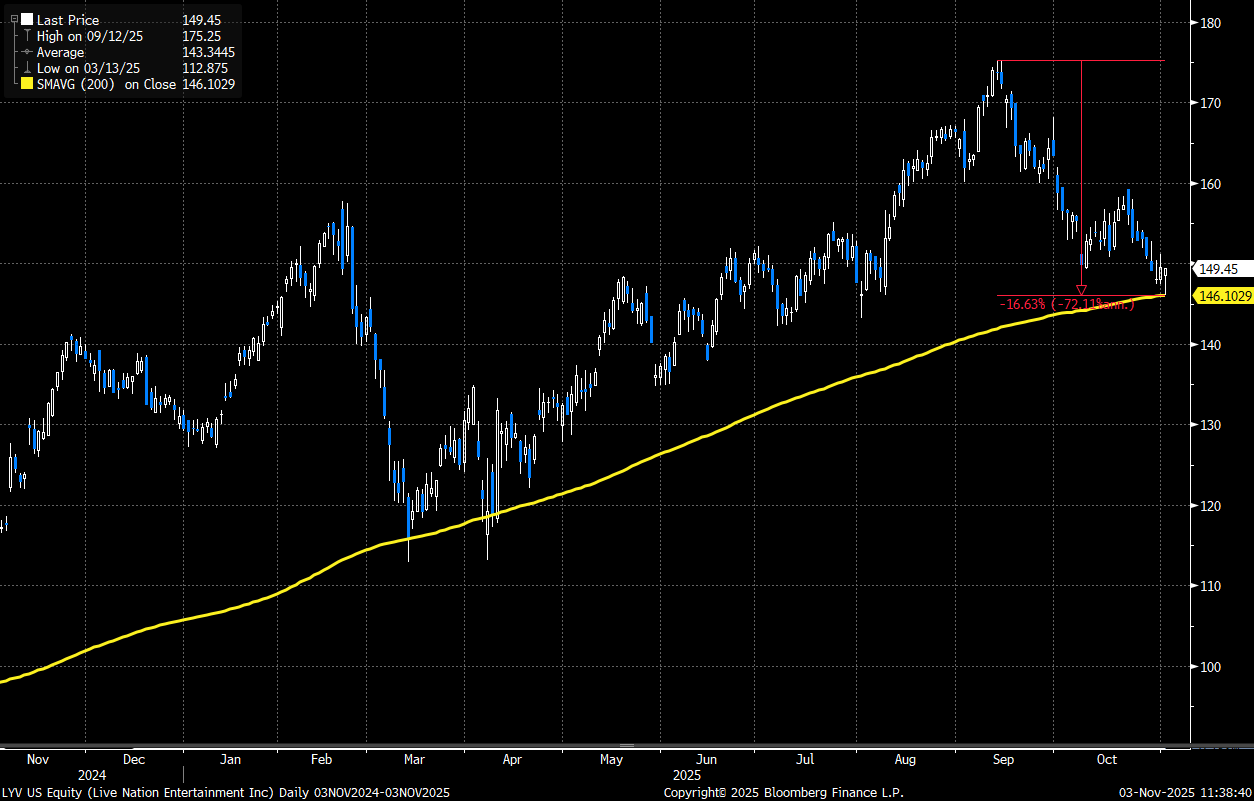Click the yellow 146.1029 tag on the axis
The image size is (1254, 801).
tap(1223, 296)
